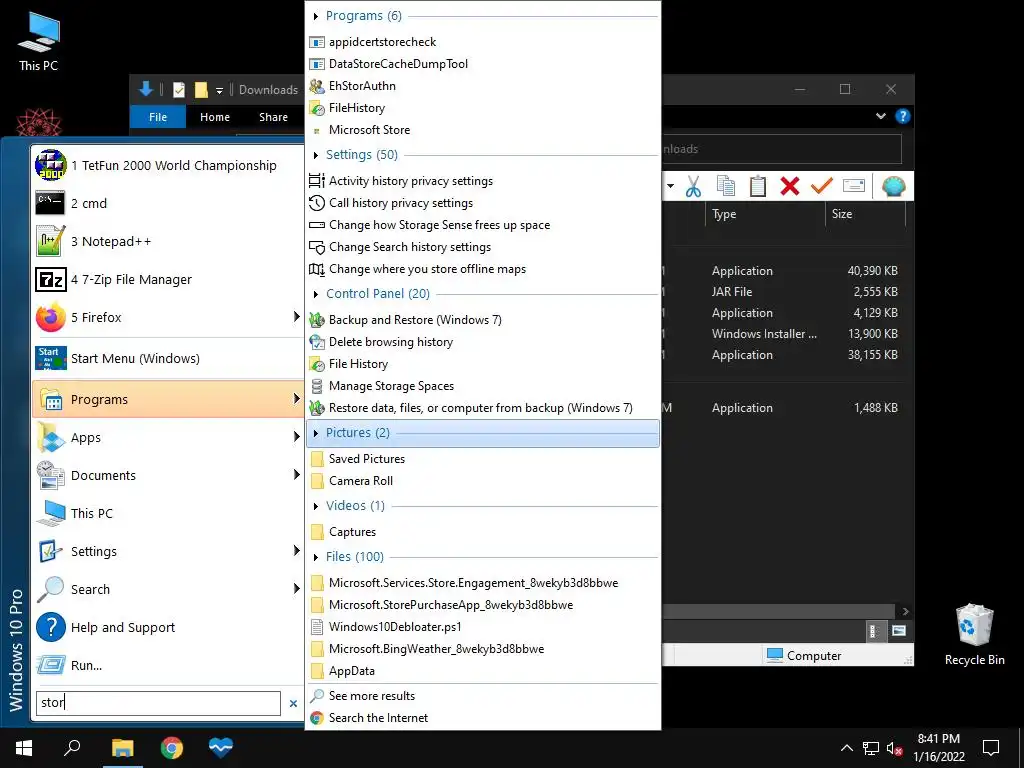
Task: Open the Search start menu item
Action: pos(167,589)
